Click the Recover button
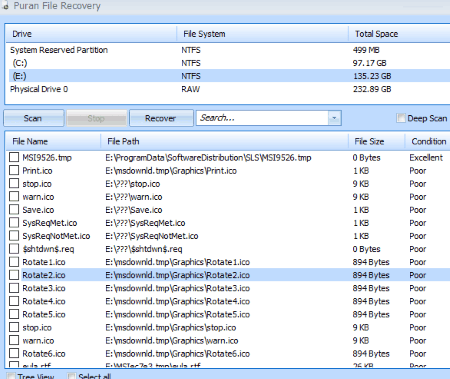The height and width of the screenshot is (379, 450). (161, 118)
